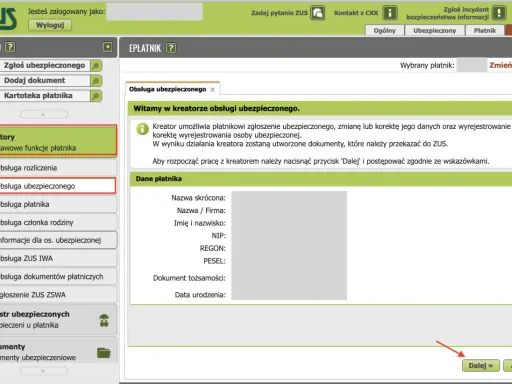
Task: Click the EPLATNIK panel title
Action: (145, 48)
